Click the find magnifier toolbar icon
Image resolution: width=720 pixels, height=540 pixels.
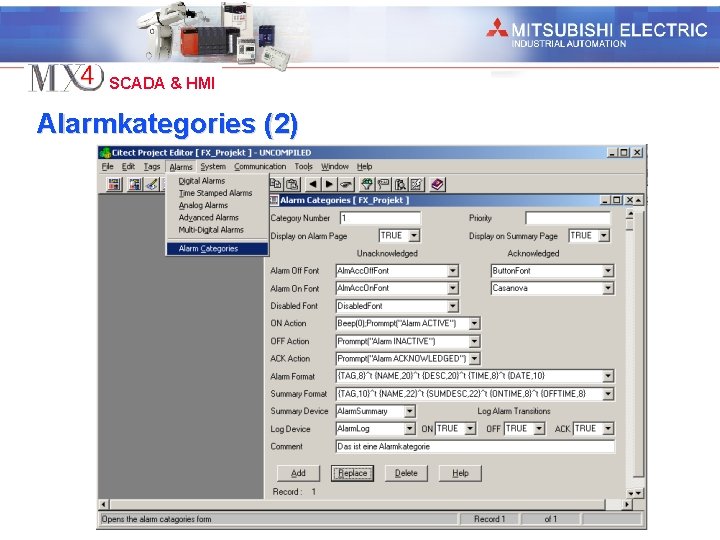click(x=400, y=184)
